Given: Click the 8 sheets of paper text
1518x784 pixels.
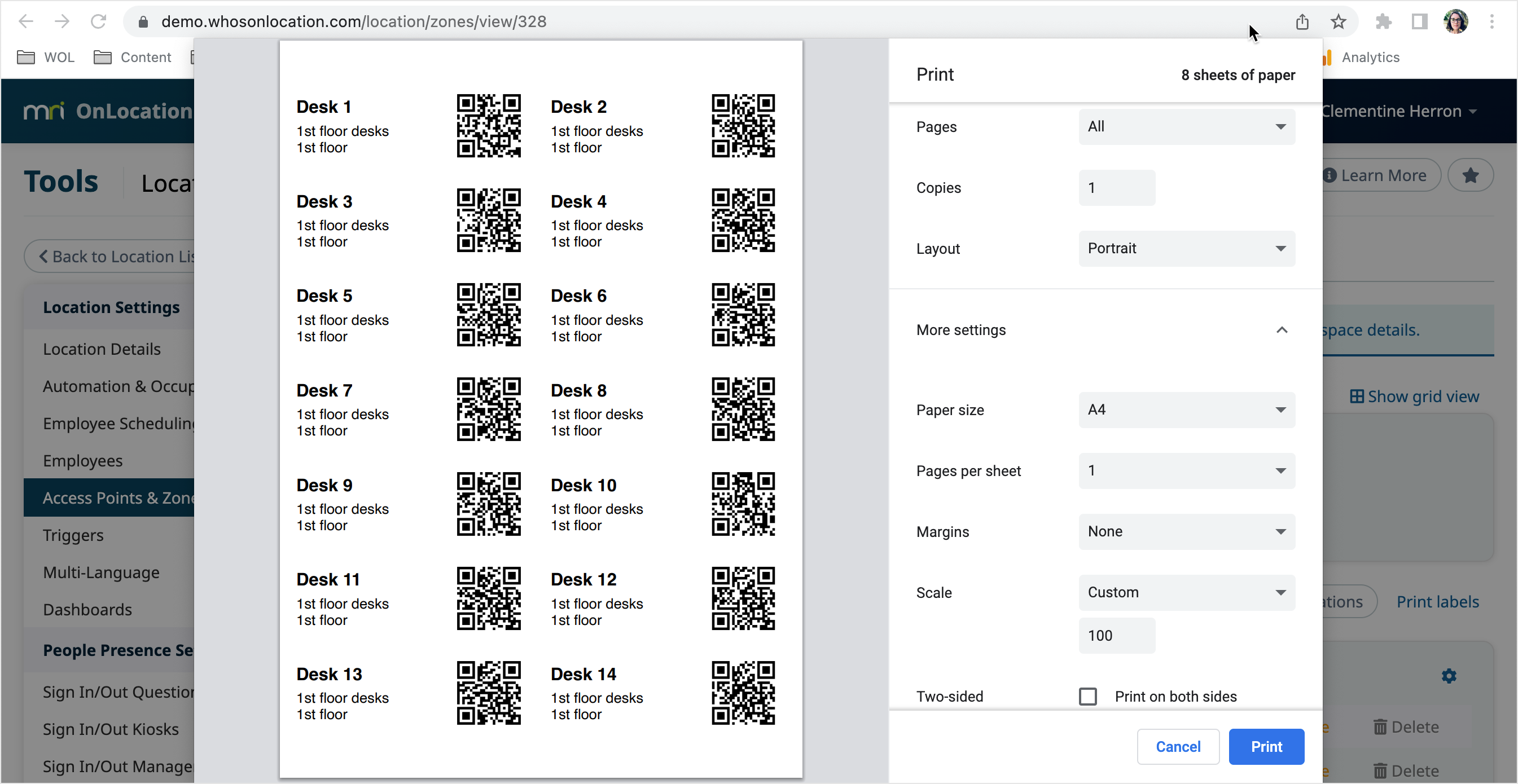Looking at the screenshot, I should point(1238,75).
